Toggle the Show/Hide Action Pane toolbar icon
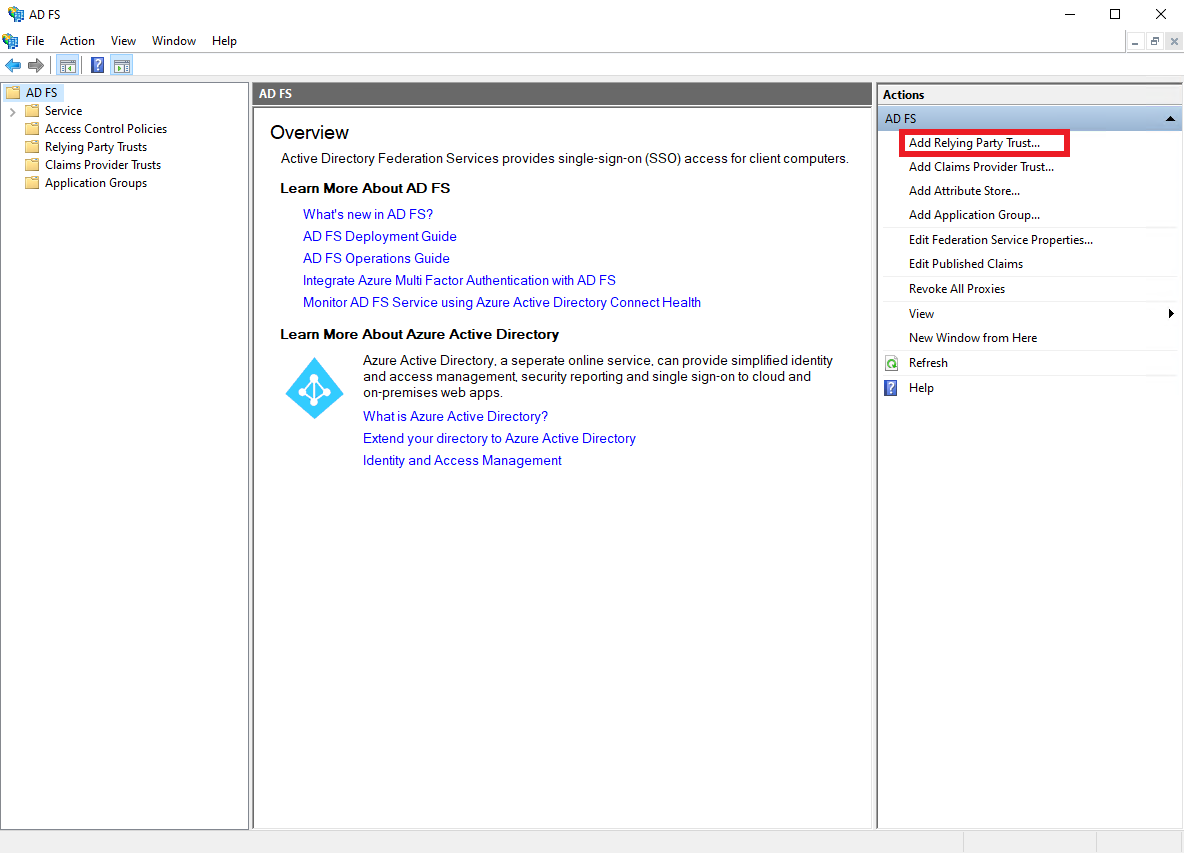Image resolution: width=1184 pixels, height=853 pixels. (x=122, y=66)
